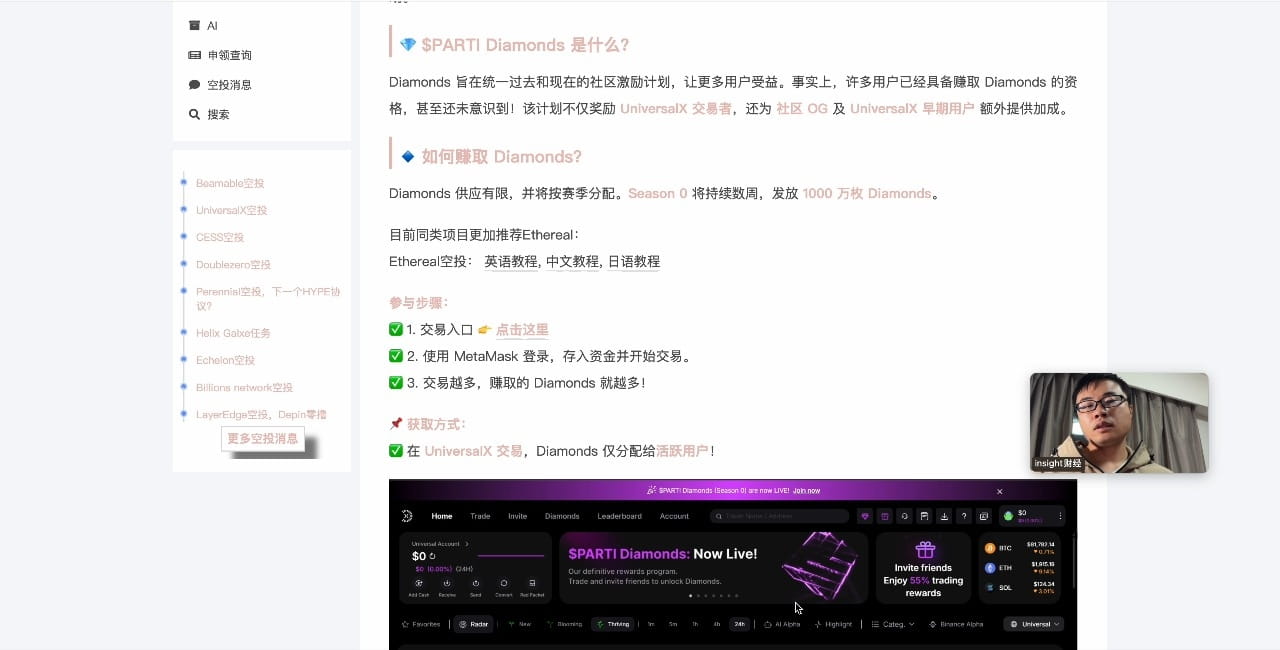1280x650 pixels.
Task: Click the Convert icon under account balance
Action: coord(504,583)
